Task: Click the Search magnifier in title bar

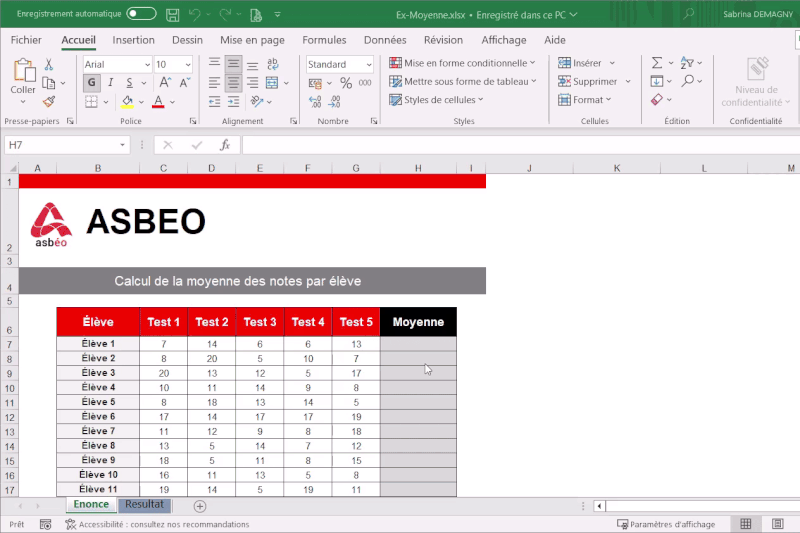Action: [x=689, y=14]
